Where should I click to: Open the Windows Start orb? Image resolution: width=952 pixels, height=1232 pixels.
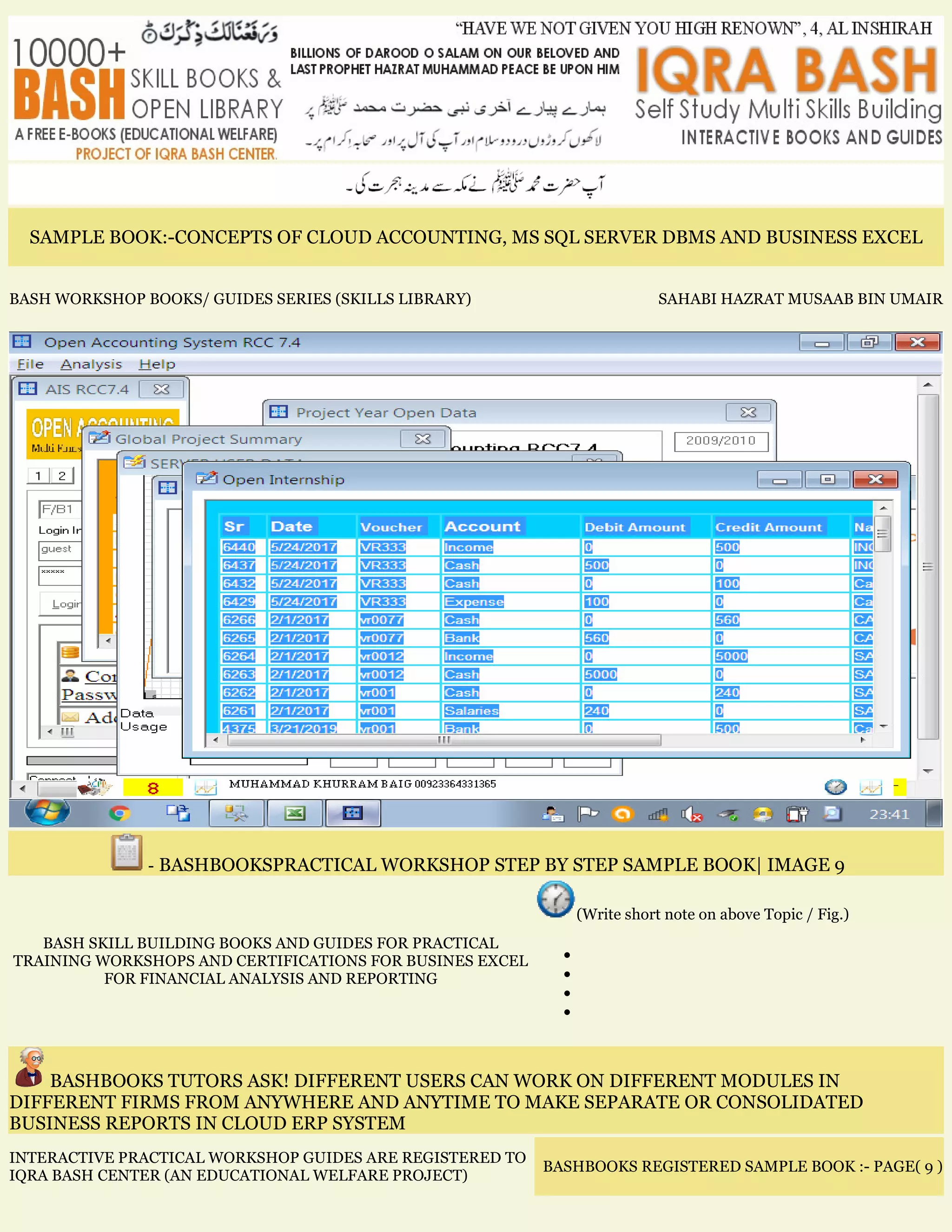click(47, 812)
